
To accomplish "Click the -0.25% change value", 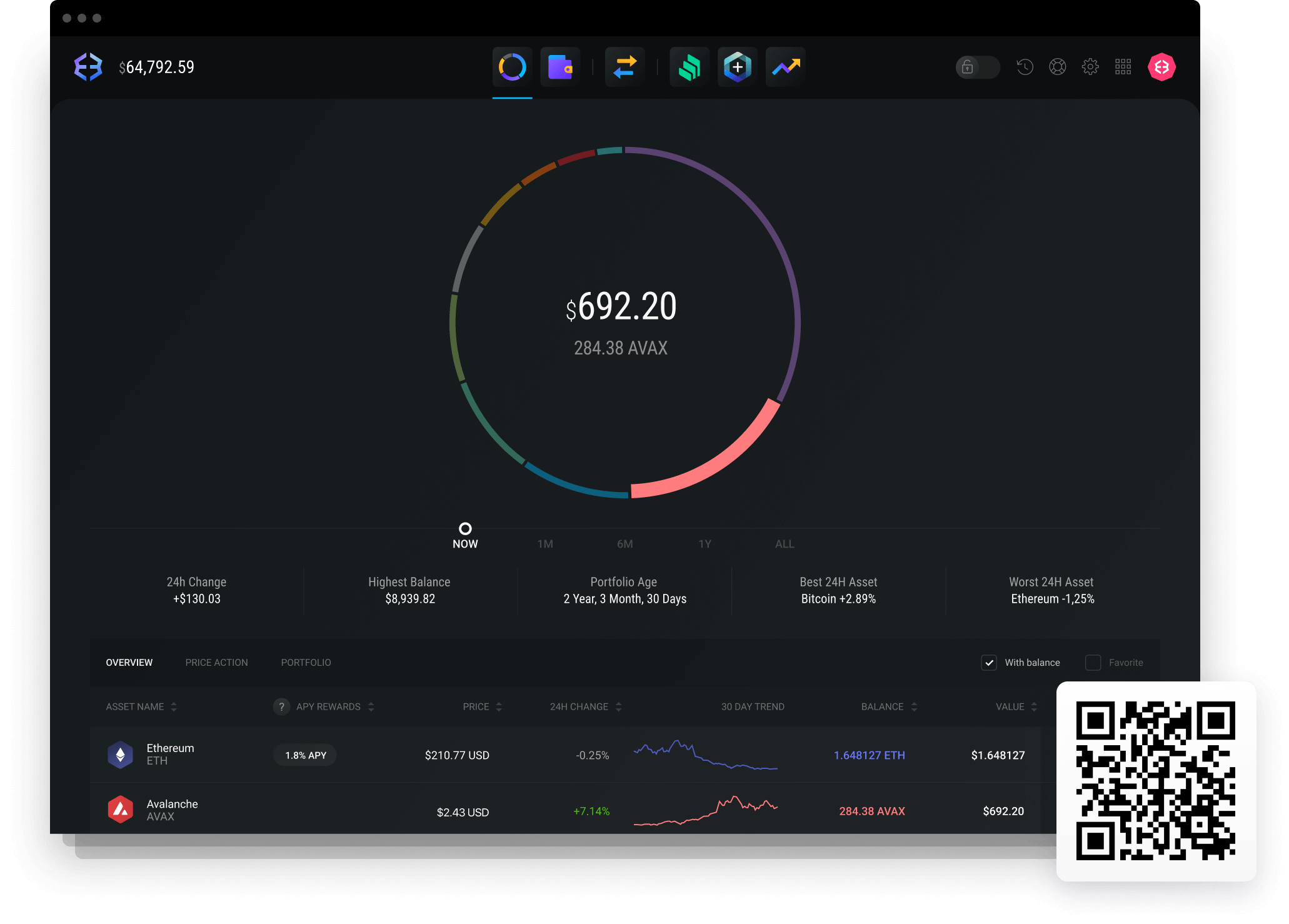I will pos(592,755).
